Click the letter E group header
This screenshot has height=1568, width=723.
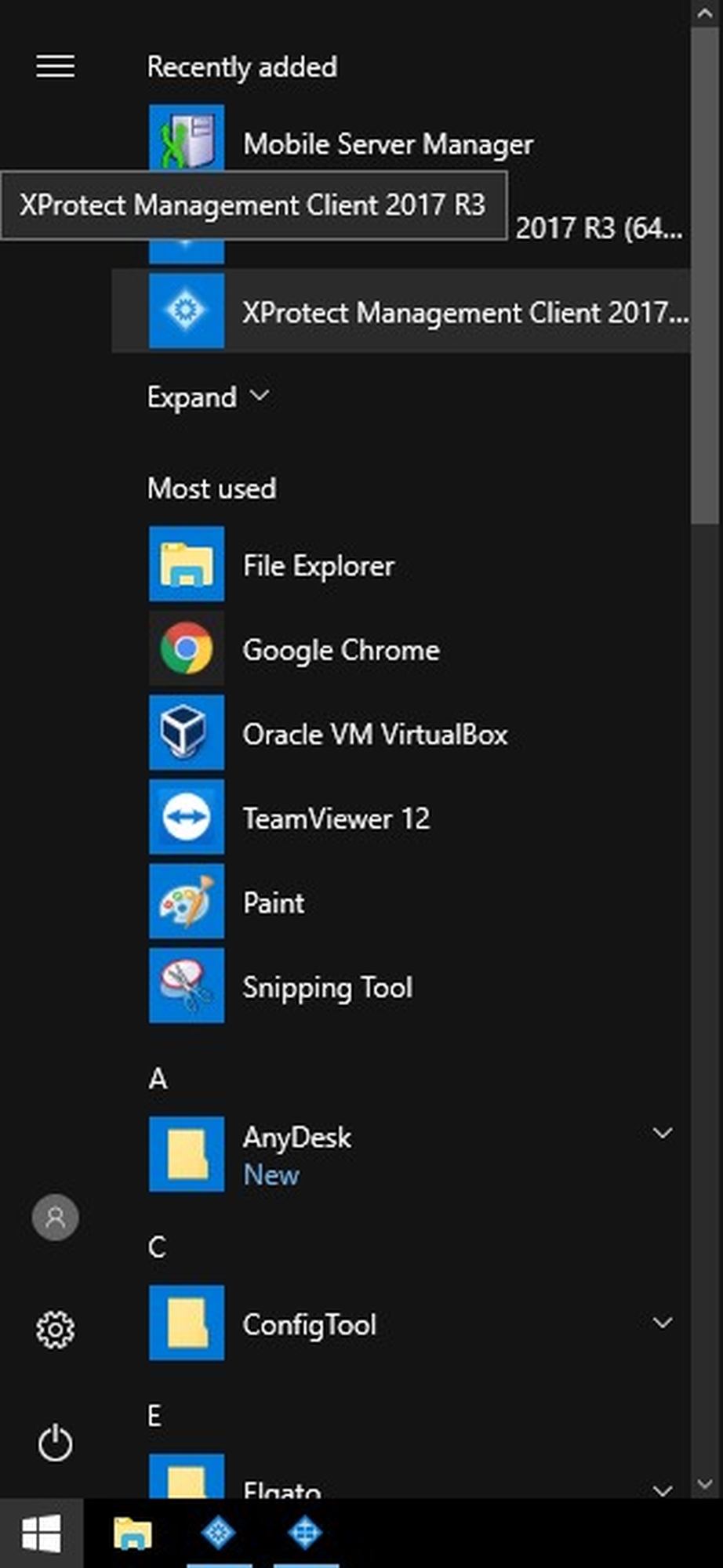(x=154, y=1416)
